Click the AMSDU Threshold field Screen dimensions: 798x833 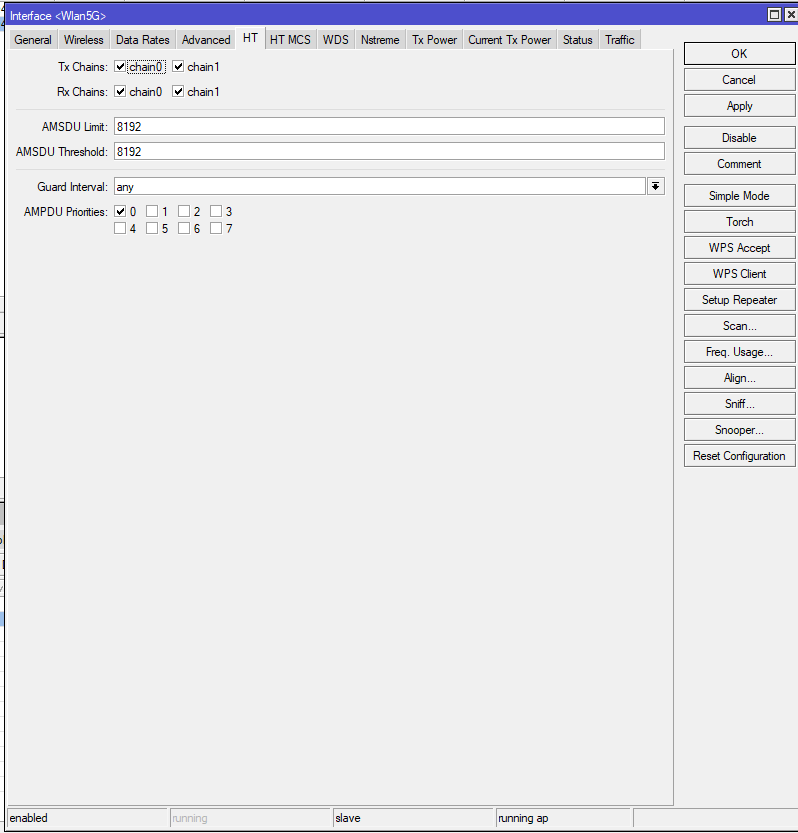coord(389,151)
